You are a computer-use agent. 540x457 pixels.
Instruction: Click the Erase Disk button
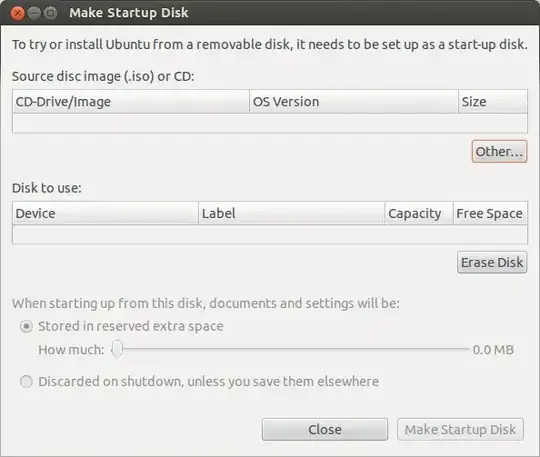492,262
